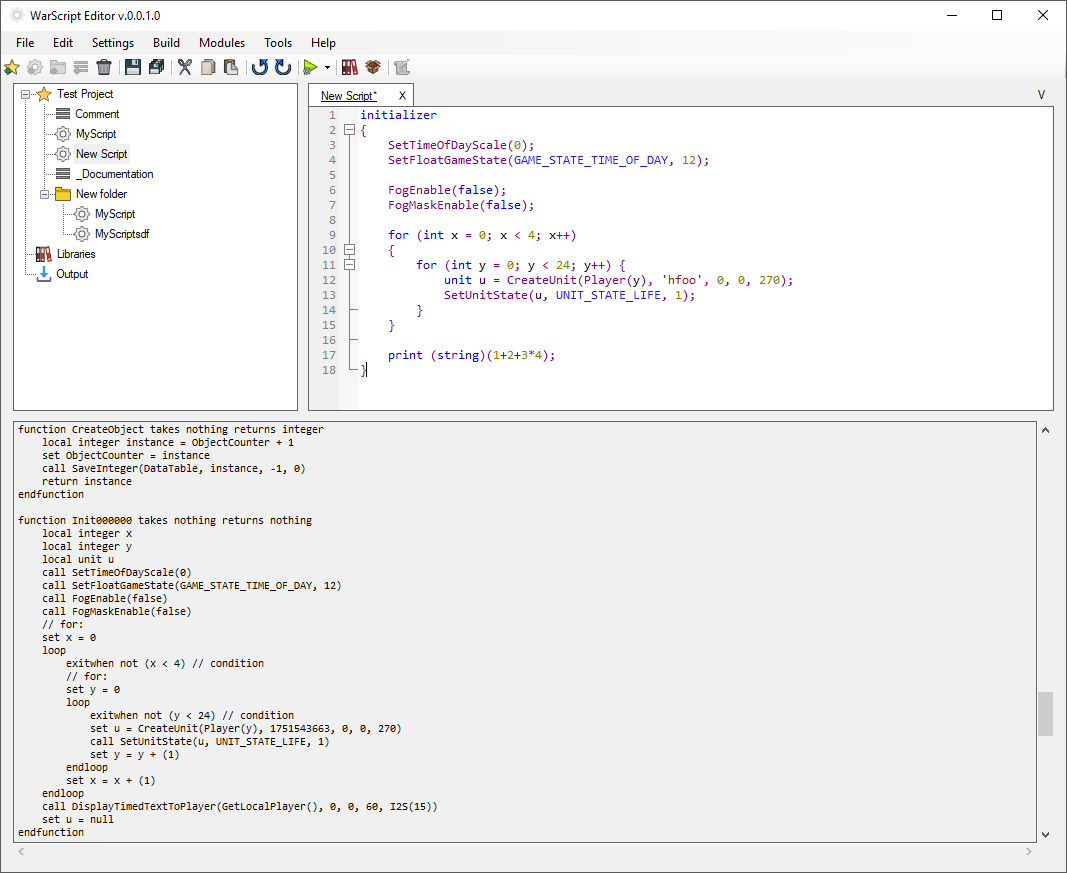This screenshot has width=1067, height=873.
Task: Select _Documentation in project tree
Action: coord(114,174)
